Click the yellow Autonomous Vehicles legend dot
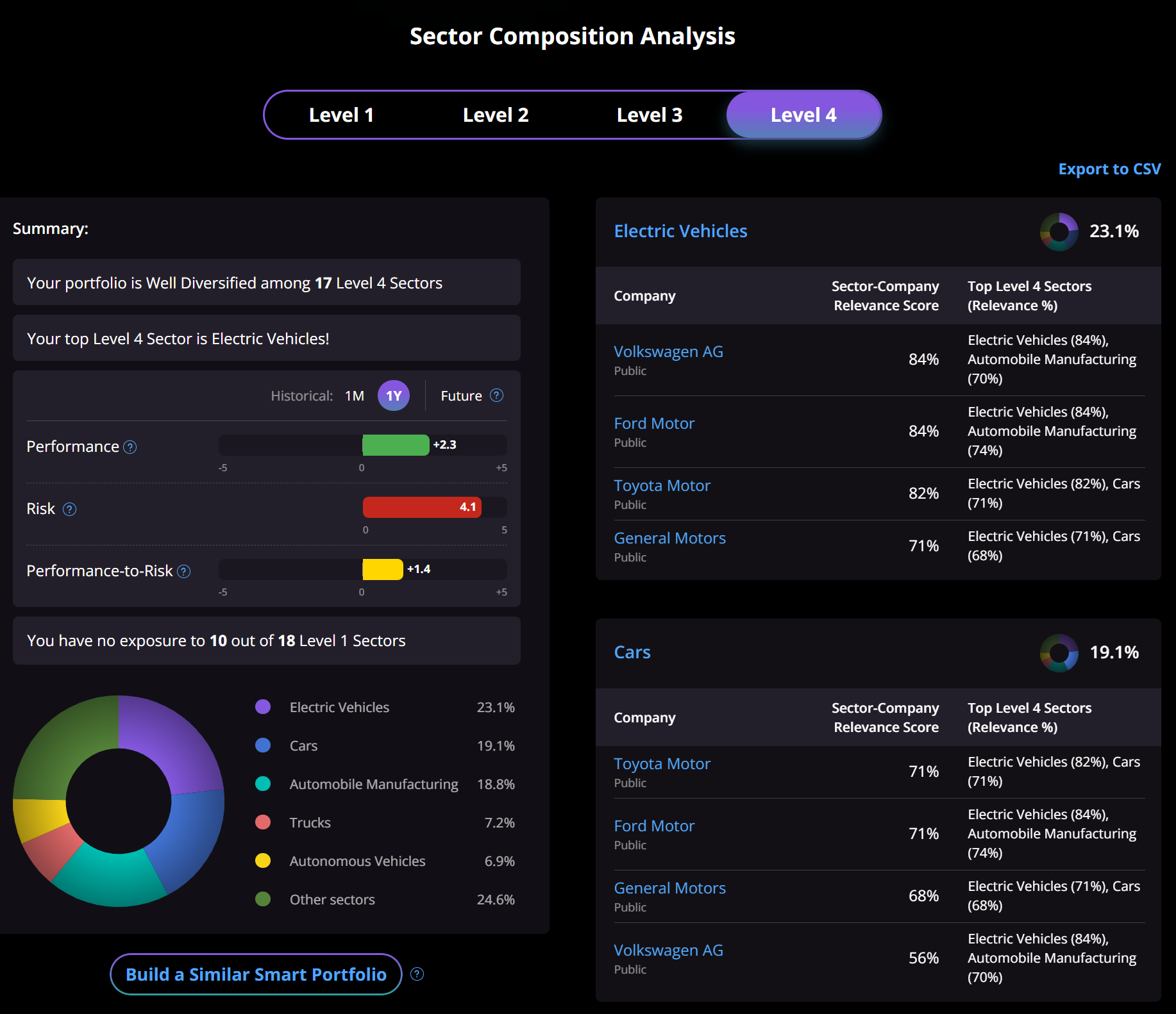The height and width of the screenshot is (1014, 1176). [x=263, y=861]
